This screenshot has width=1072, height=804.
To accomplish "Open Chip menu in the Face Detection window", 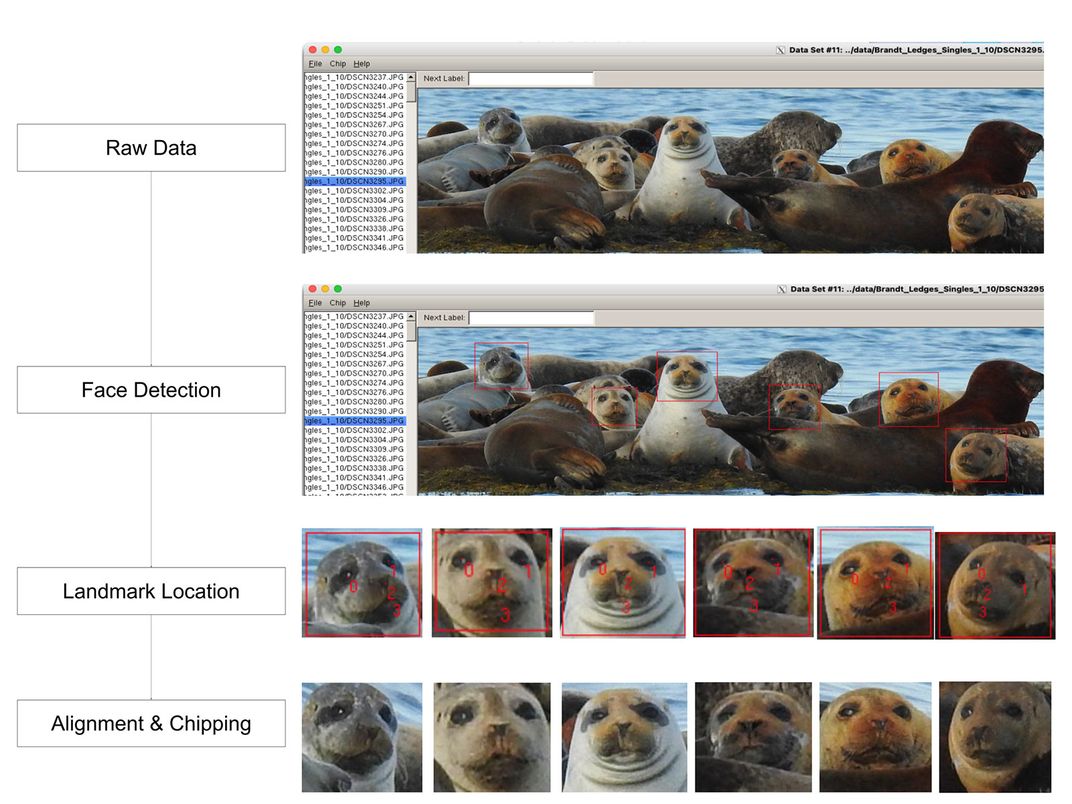I will (338, 303).
